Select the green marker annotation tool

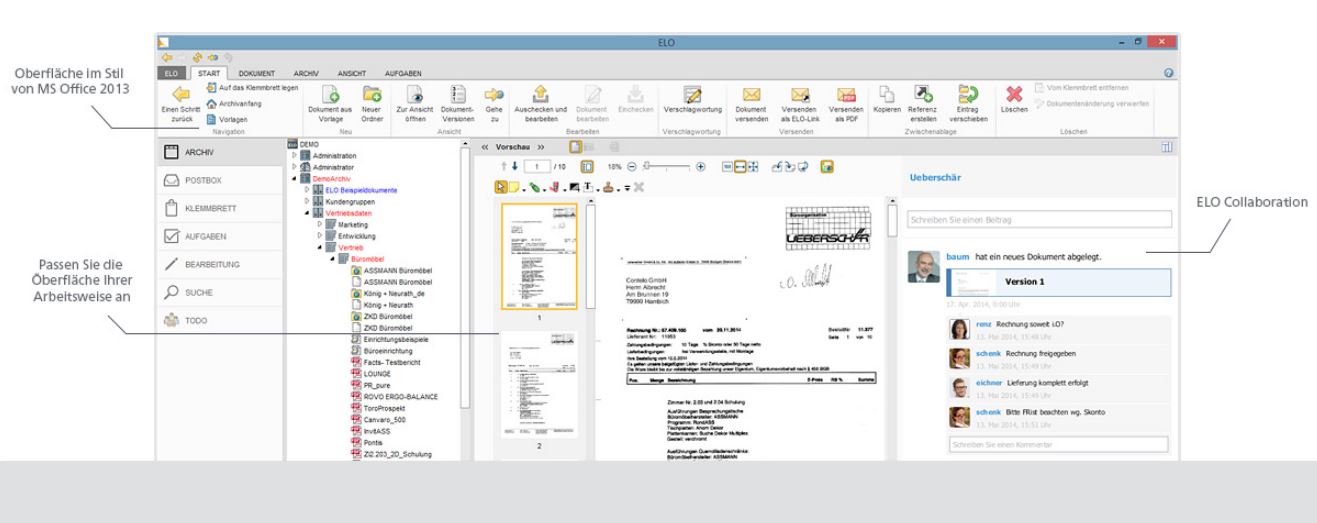coord(536,186)
